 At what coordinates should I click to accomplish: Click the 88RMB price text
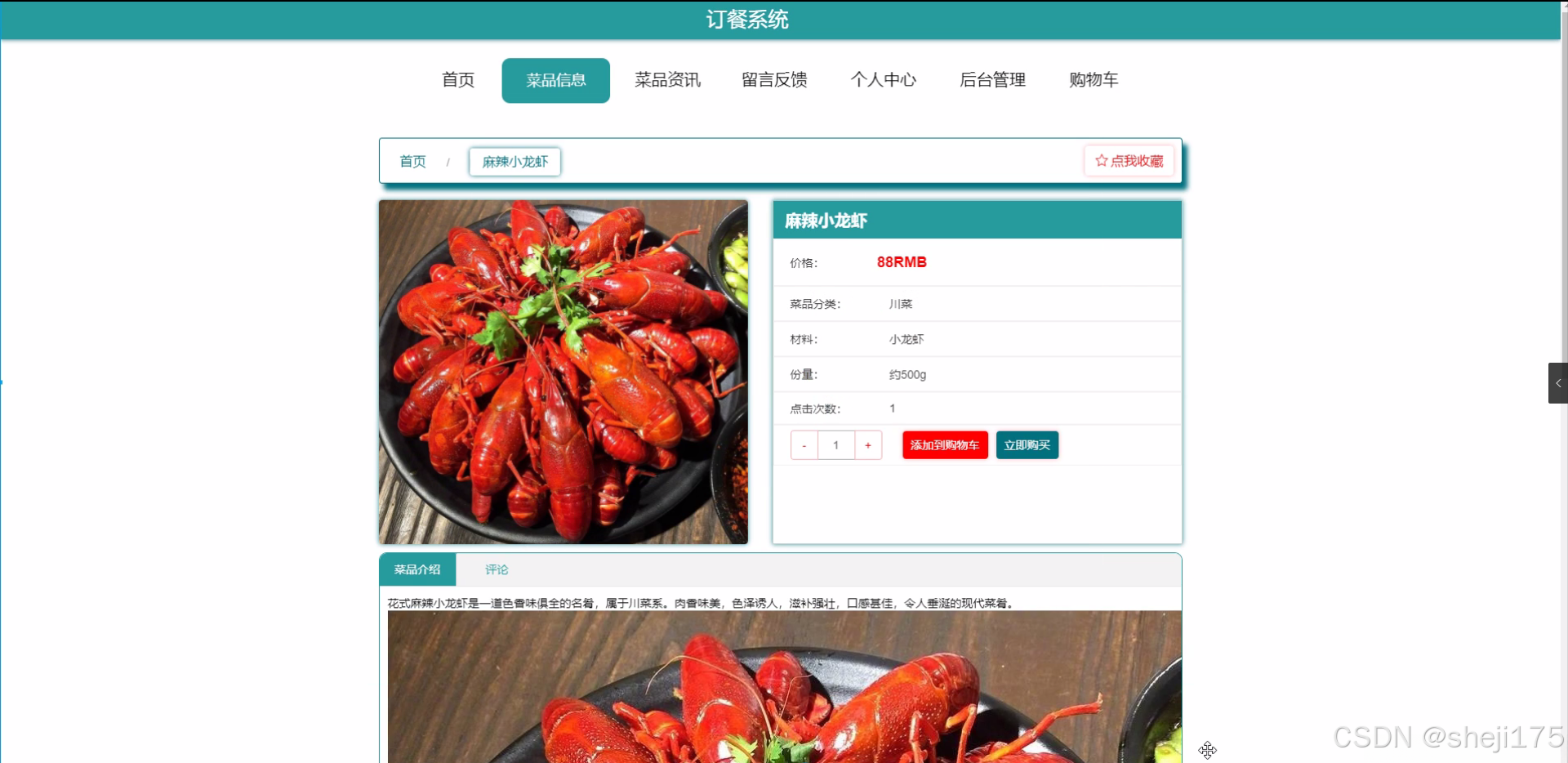tap(902, 262)
